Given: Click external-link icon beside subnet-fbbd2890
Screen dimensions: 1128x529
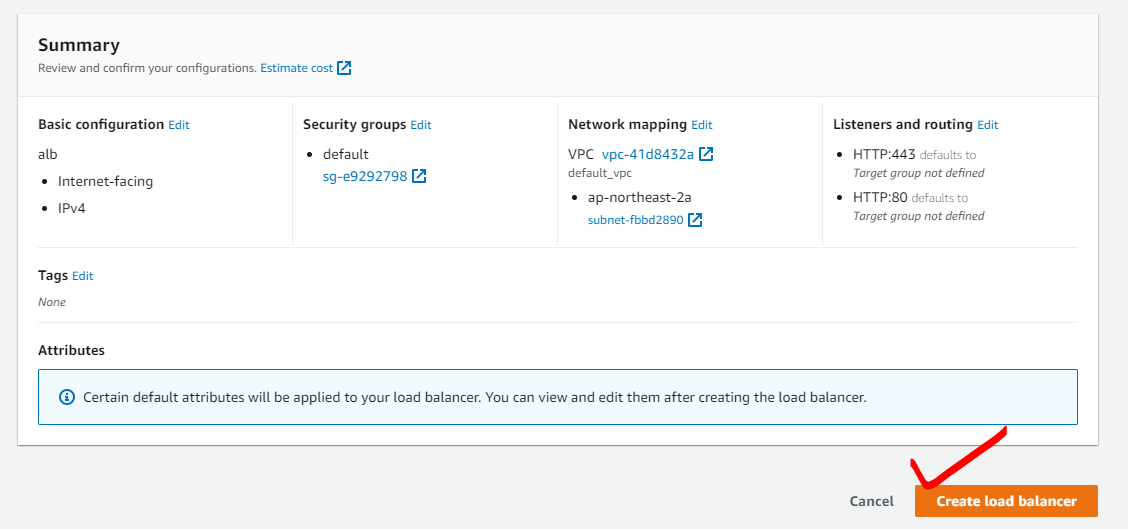Looking at the screenshot, I should tap(695, 220).
